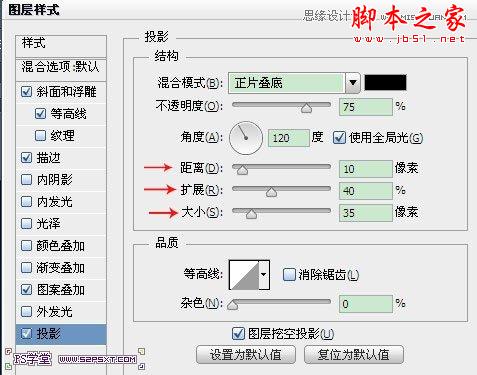Open the 等高线 sub-row label under 斜面和浮雕
477x375 pixels.
68,114
